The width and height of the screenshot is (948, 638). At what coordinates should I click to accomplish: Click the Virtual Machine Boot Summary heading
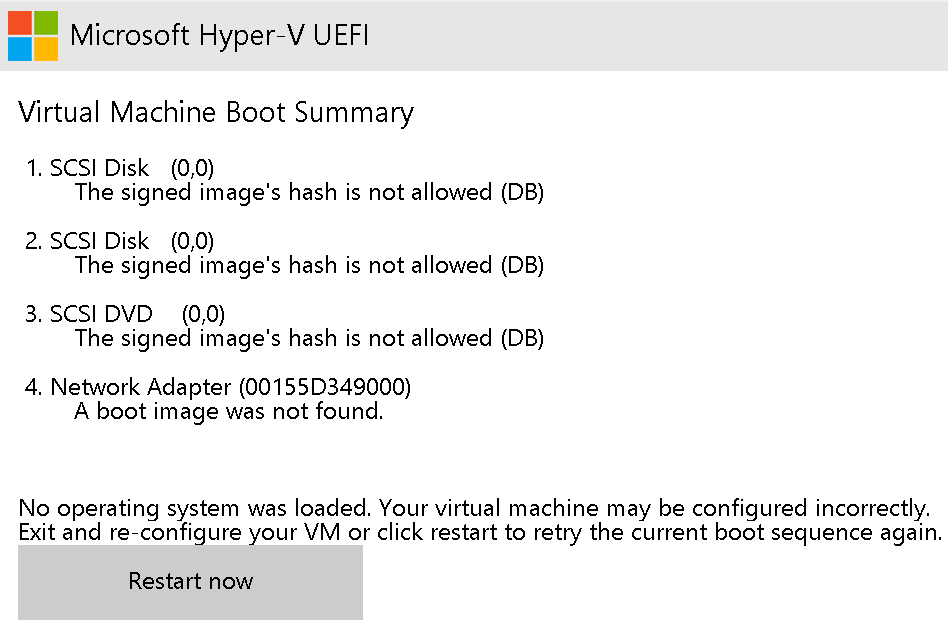(x=215, y=112)
